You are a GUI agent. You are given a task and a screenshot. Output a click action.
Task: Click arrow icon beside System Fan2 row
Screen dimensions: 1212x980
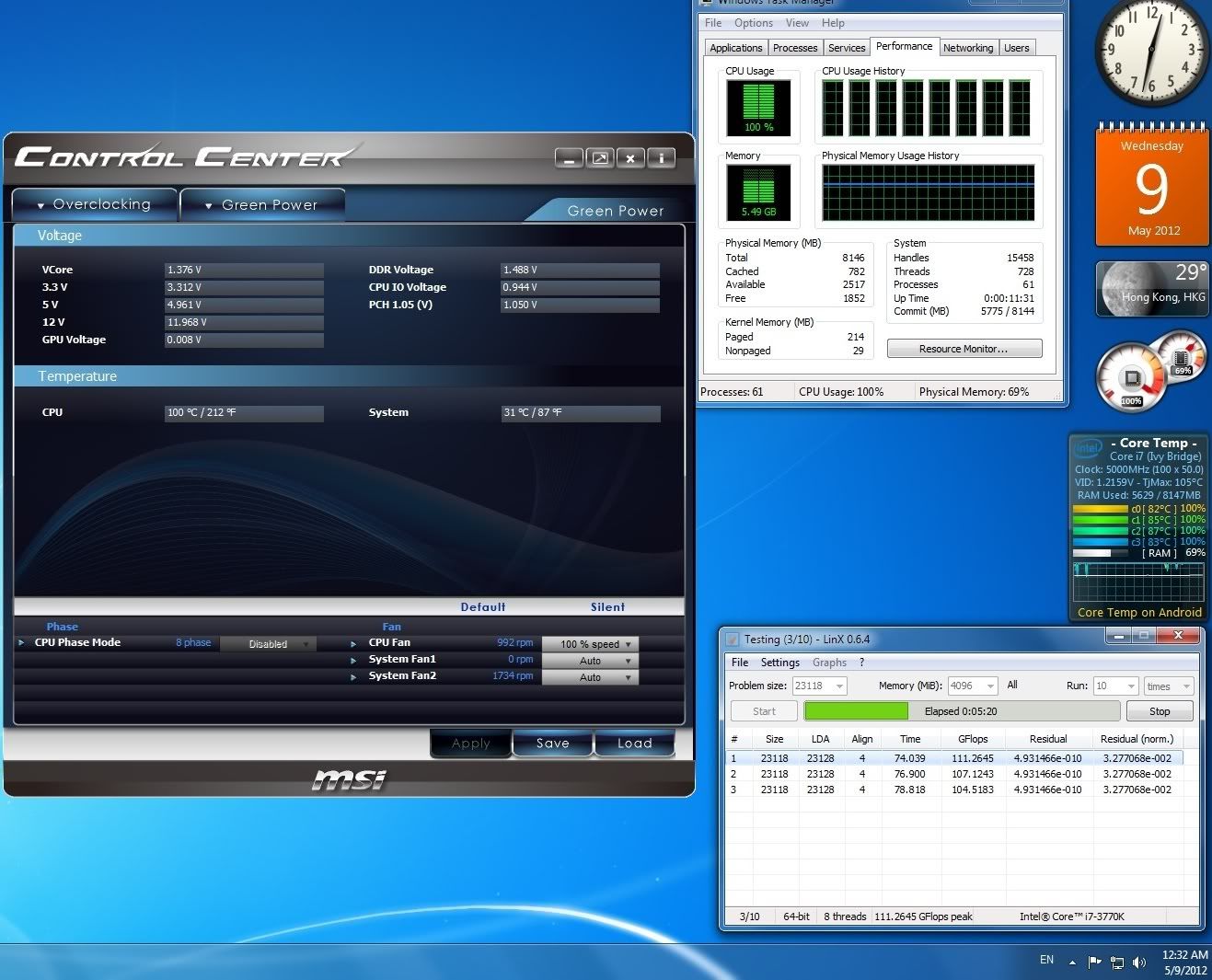tap(353, 676)
